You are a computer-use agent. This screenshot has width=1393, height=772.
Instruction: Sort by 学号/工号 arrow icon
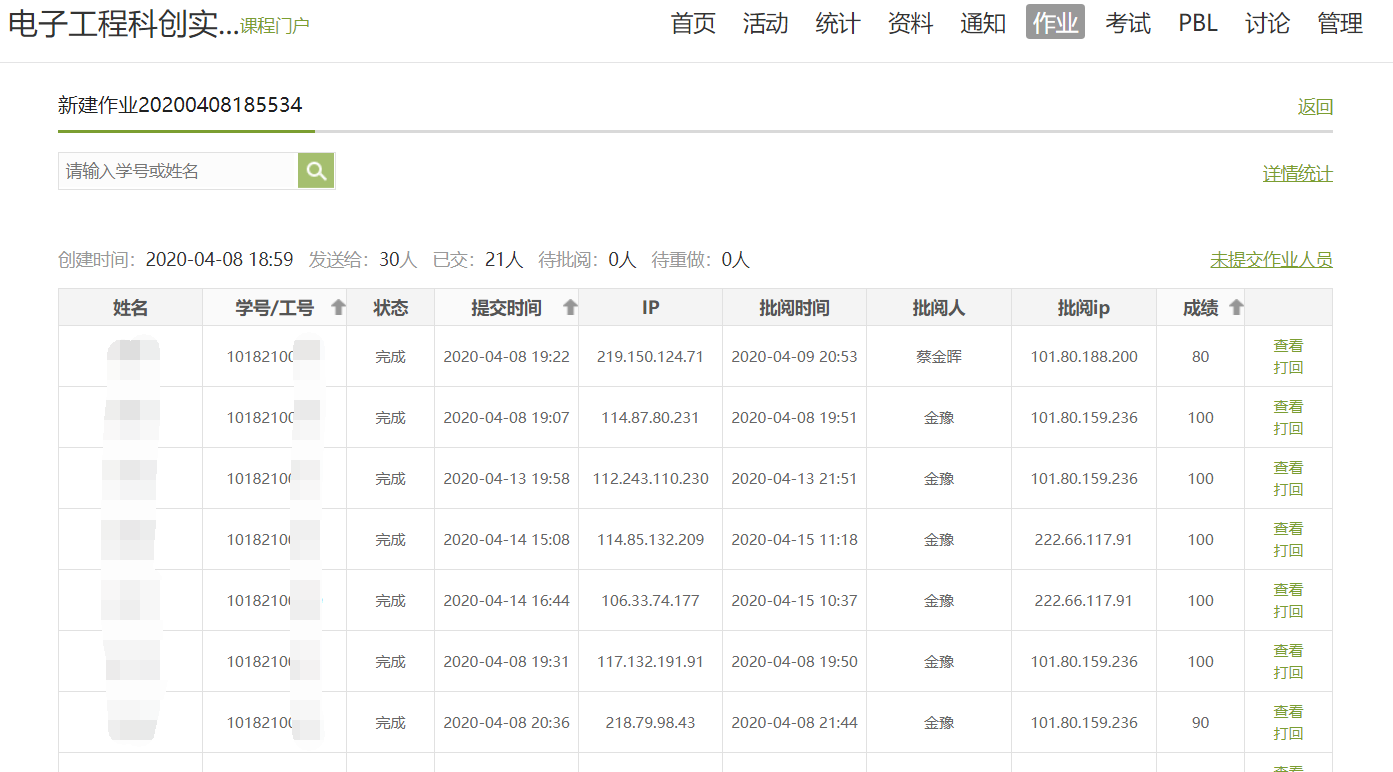338,308
